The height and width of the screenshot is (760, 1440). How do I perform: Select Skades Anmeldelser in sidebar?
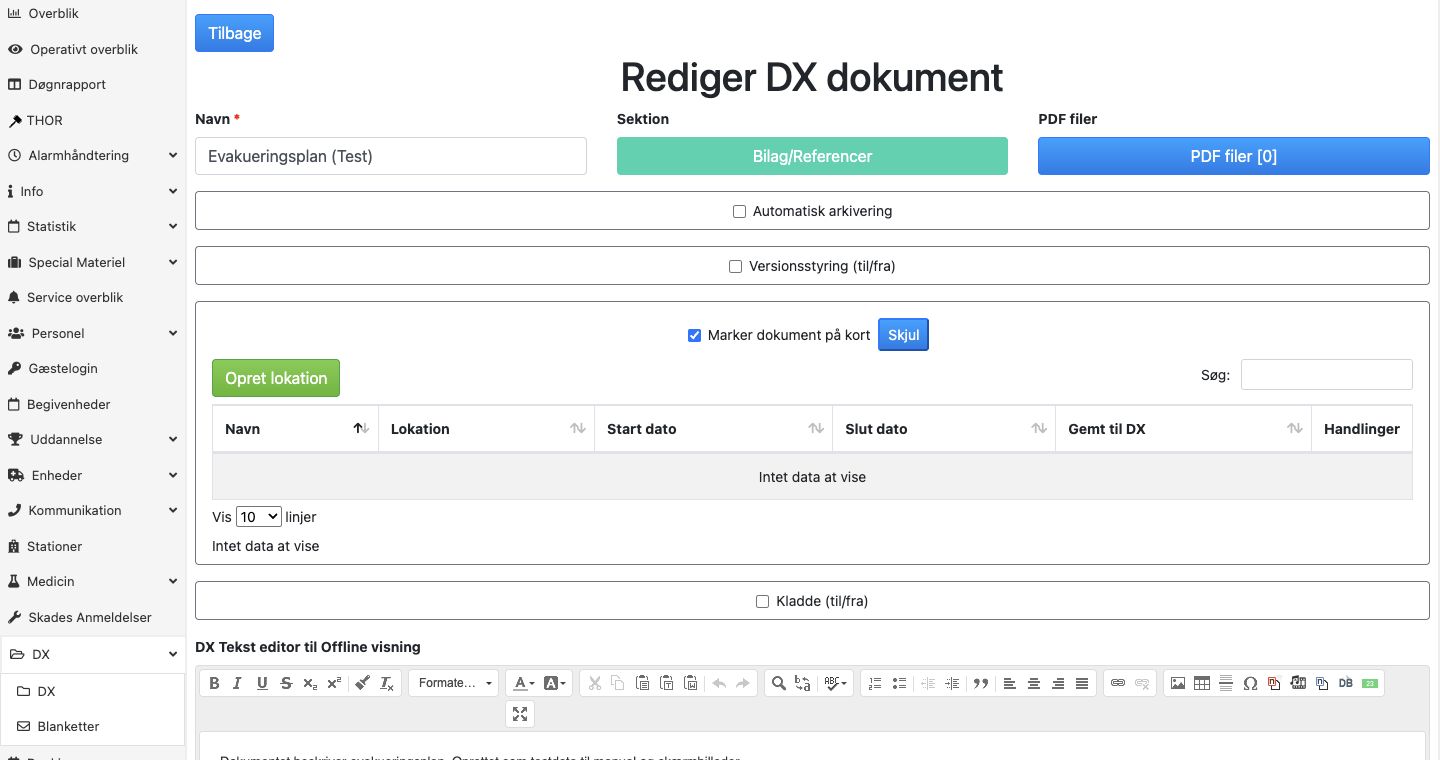(92, 617)
